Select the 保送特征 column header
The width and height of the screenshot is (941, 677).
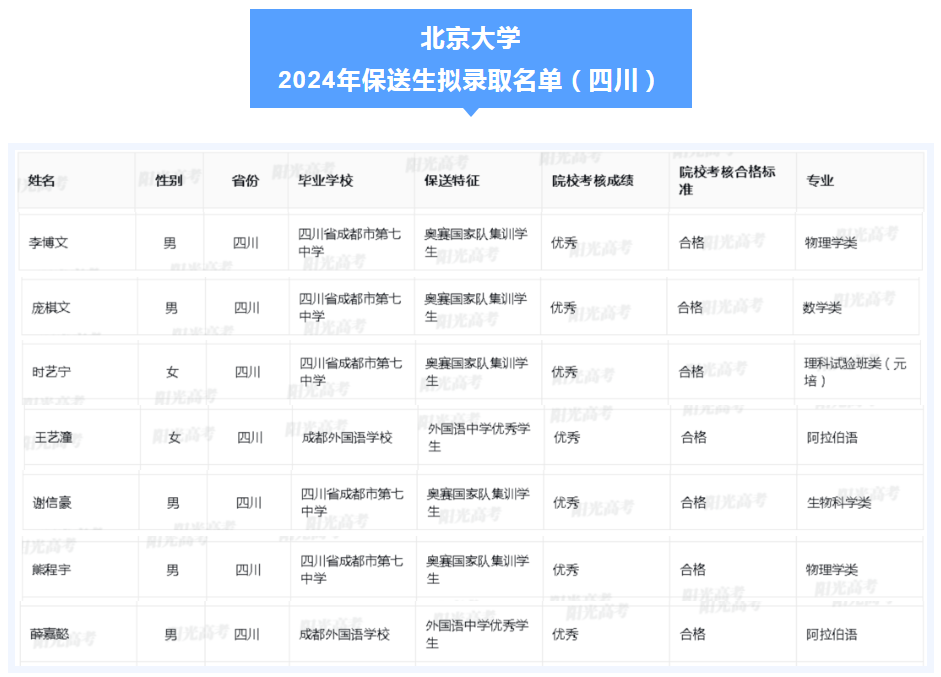[x=452, y=181]
